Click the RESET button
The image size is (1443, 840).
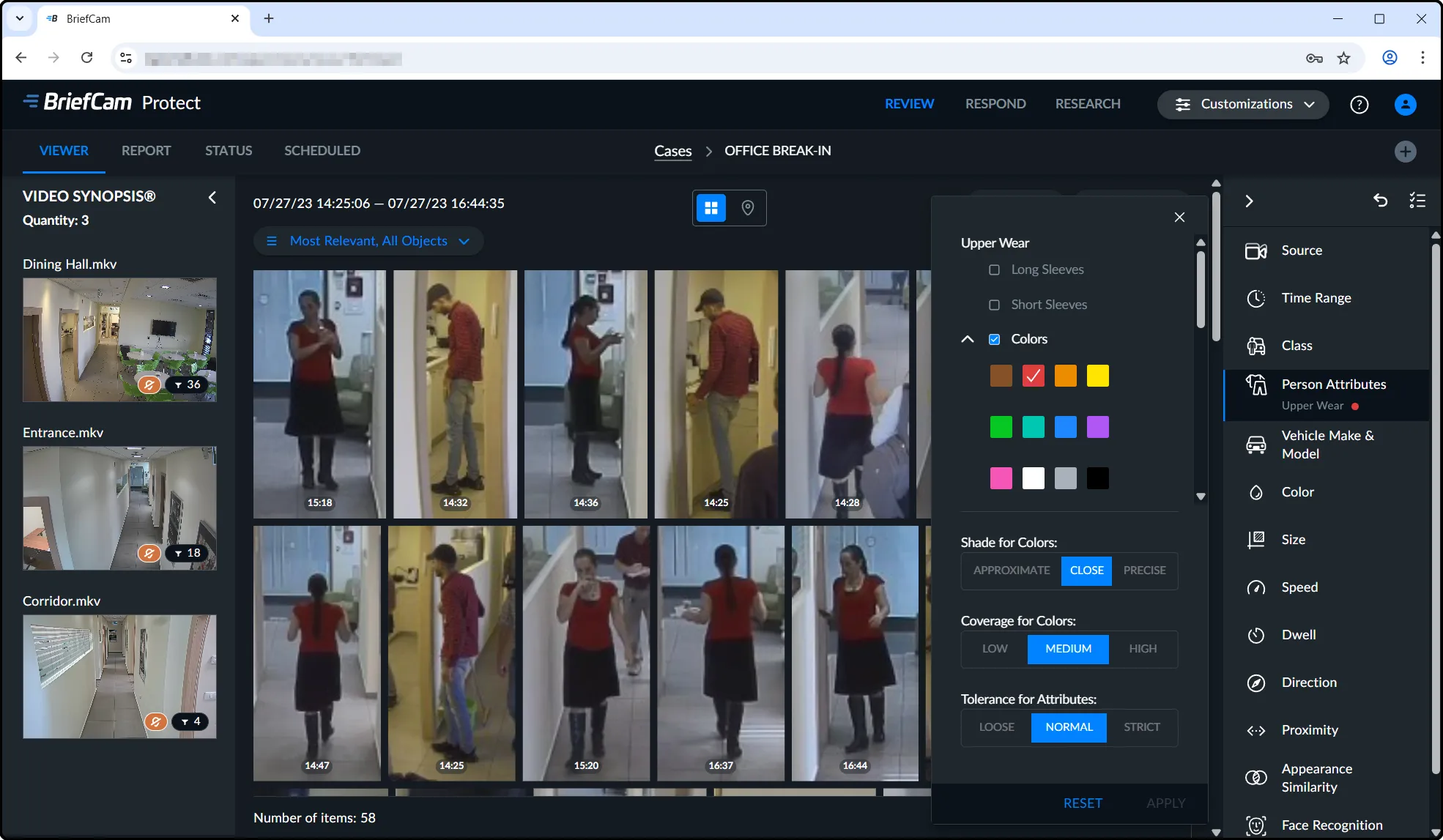[x=1082, y=803]
